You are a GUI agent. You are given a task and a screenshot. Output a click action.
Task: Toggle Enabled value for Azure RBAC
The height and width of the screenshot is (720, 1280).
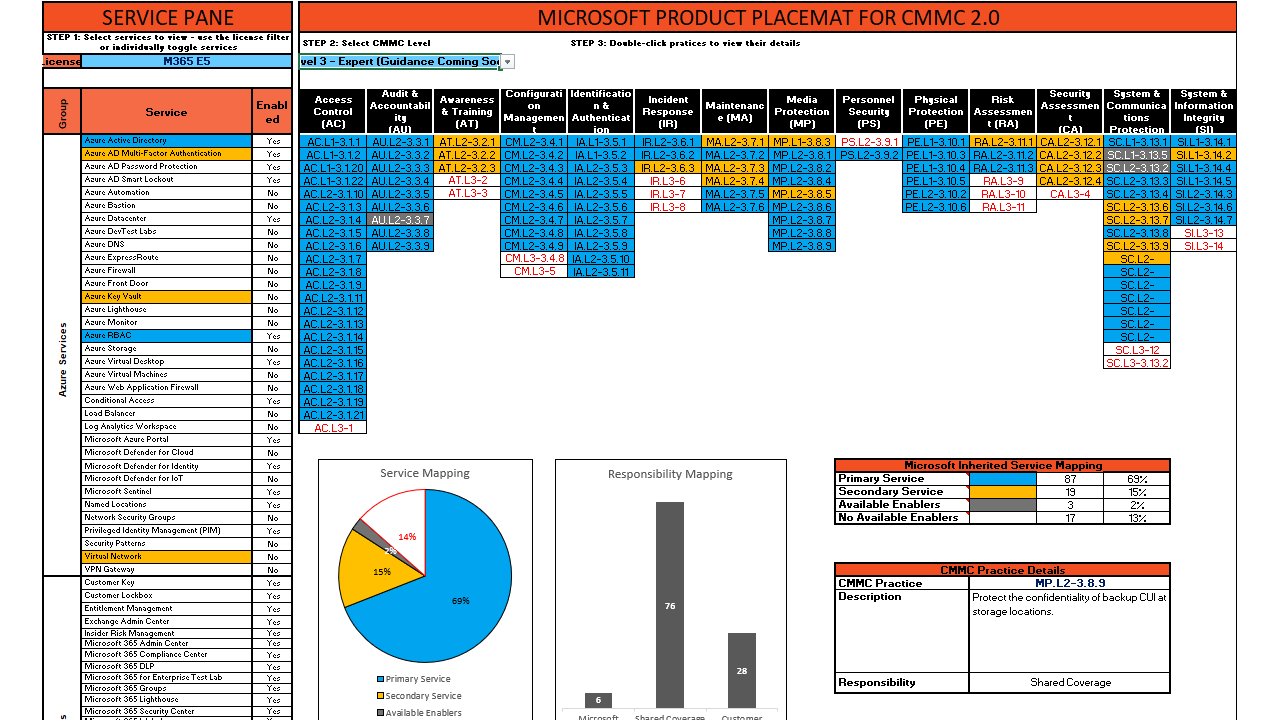(x=273, y=336)
